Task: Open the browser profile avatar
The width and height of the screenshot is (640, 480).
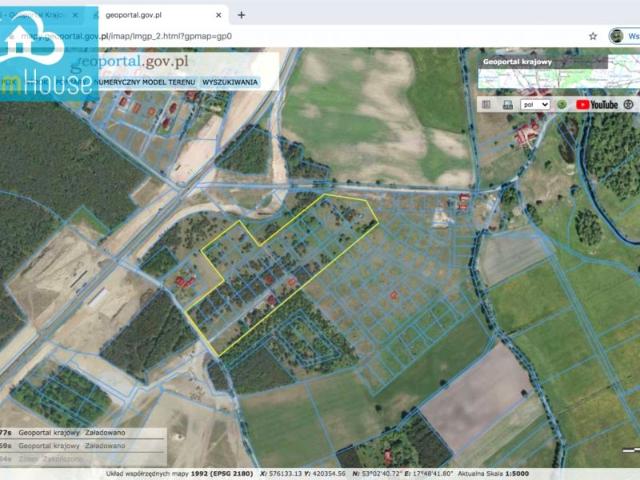Action: [616, 35]
